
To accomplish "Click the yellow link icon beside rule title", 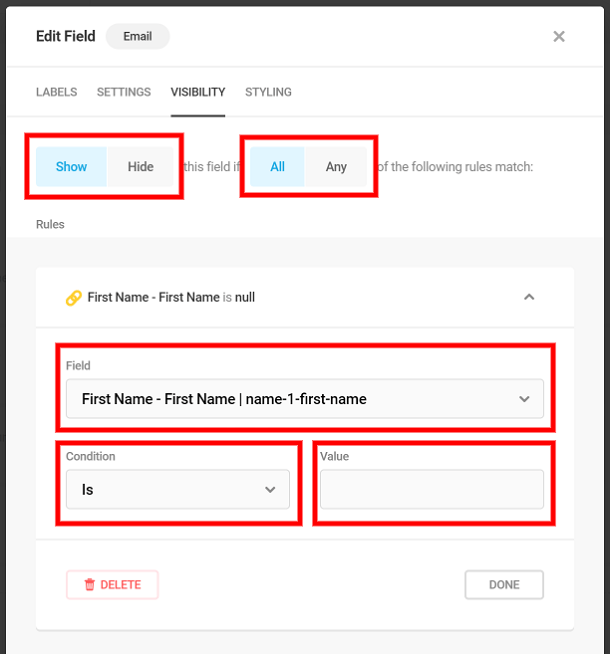I will 73,298.
